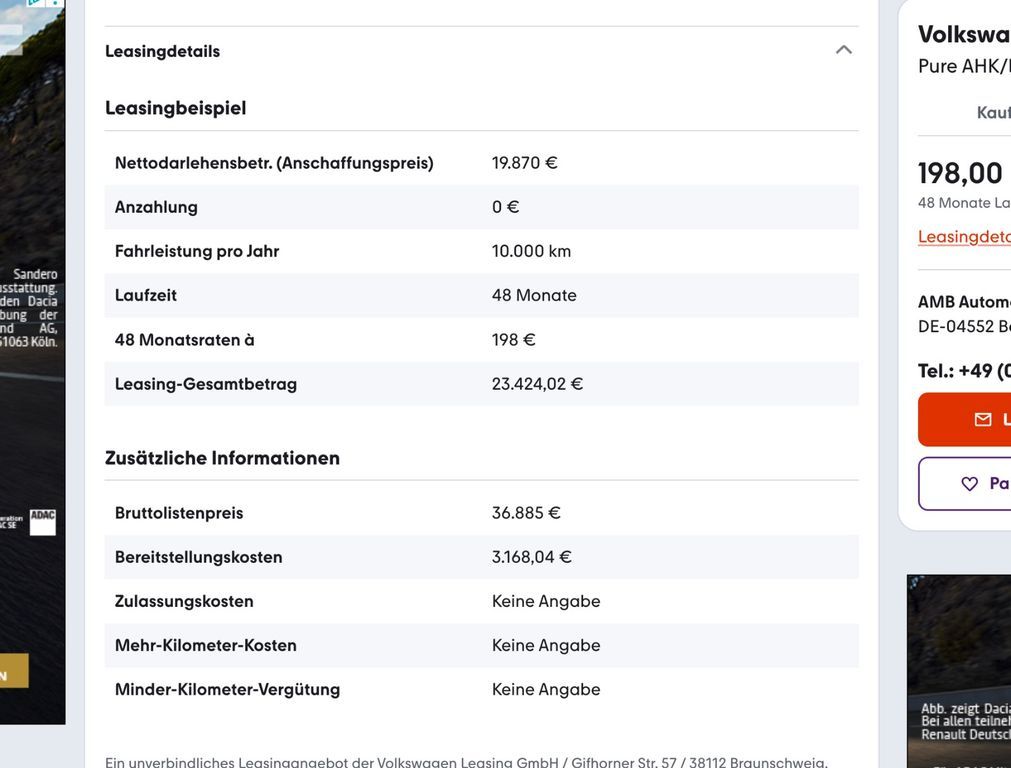Select the 10.000 km value
Viewport: 1011px width, 768px height.
click(x=531, y=251)
